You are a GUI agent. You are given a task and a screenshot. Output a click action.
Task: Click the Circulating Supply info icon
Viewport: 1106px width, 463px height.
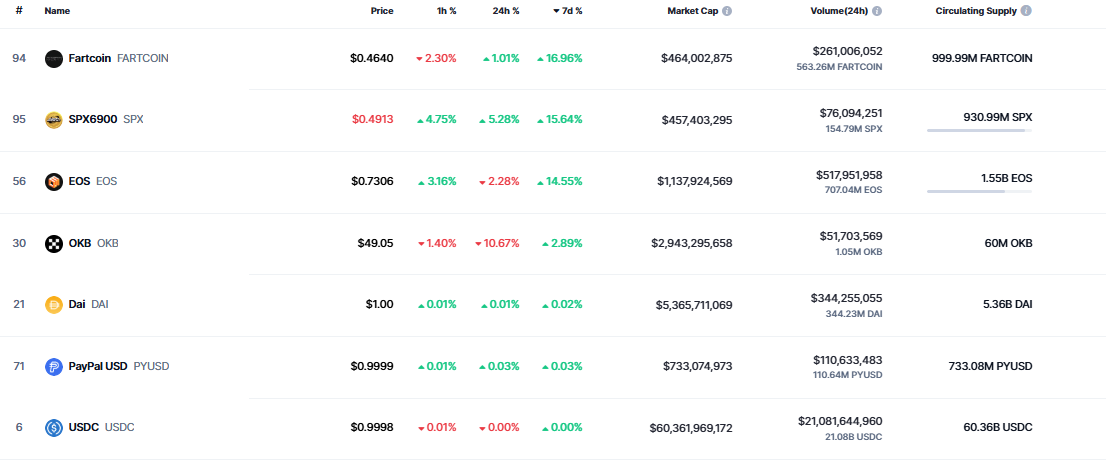(1026, 11)
